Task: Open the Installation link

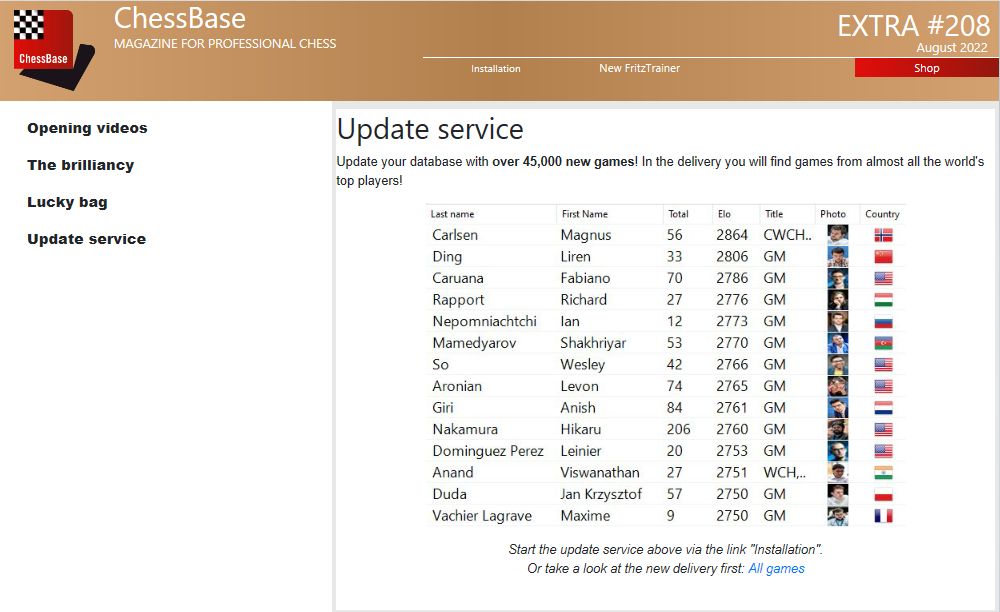Action: 496,68
